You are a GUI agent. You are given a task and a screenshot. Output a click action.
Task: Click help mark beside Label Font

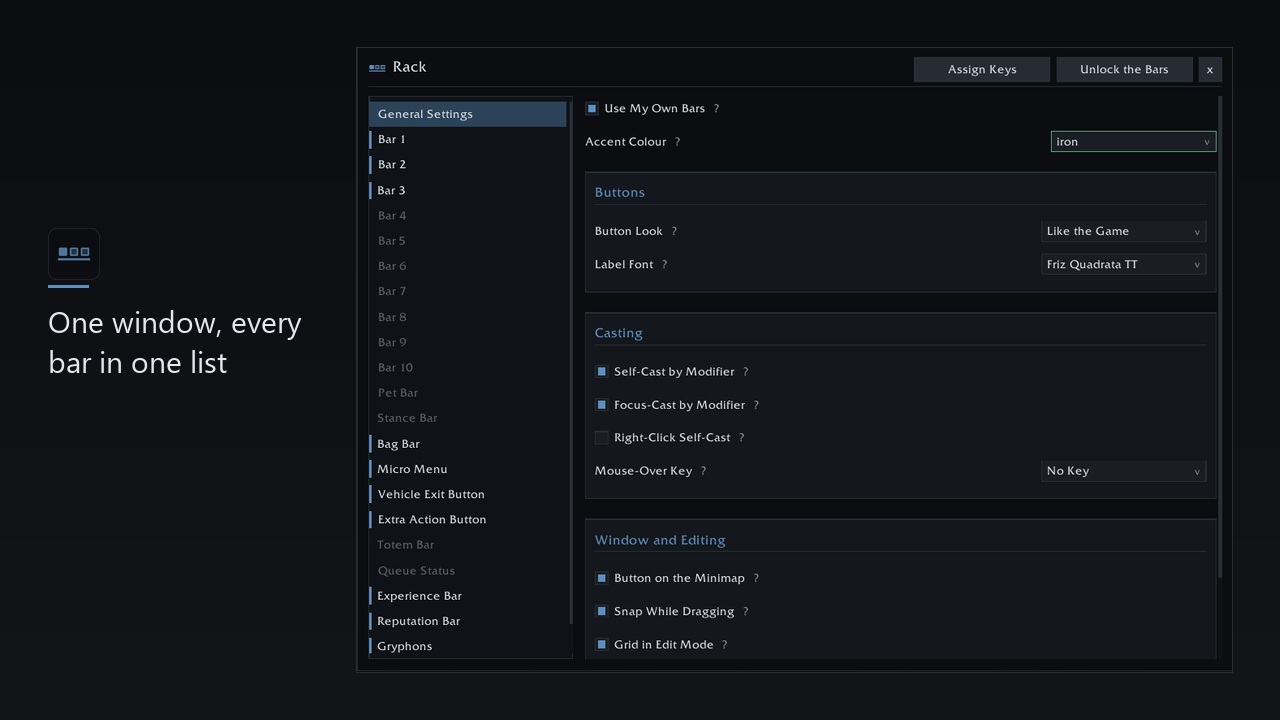[664, 265]
